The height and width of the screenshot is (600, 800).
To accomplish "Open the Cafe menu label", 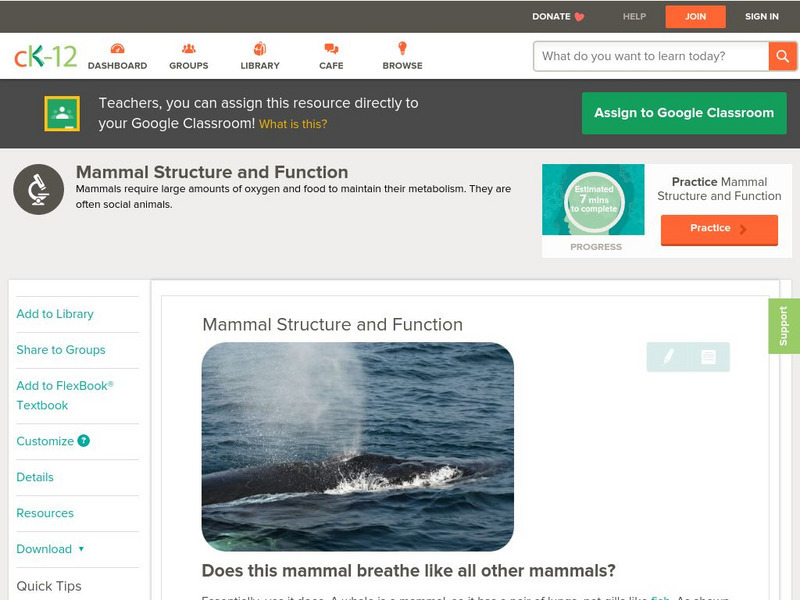I will (331, 66).
